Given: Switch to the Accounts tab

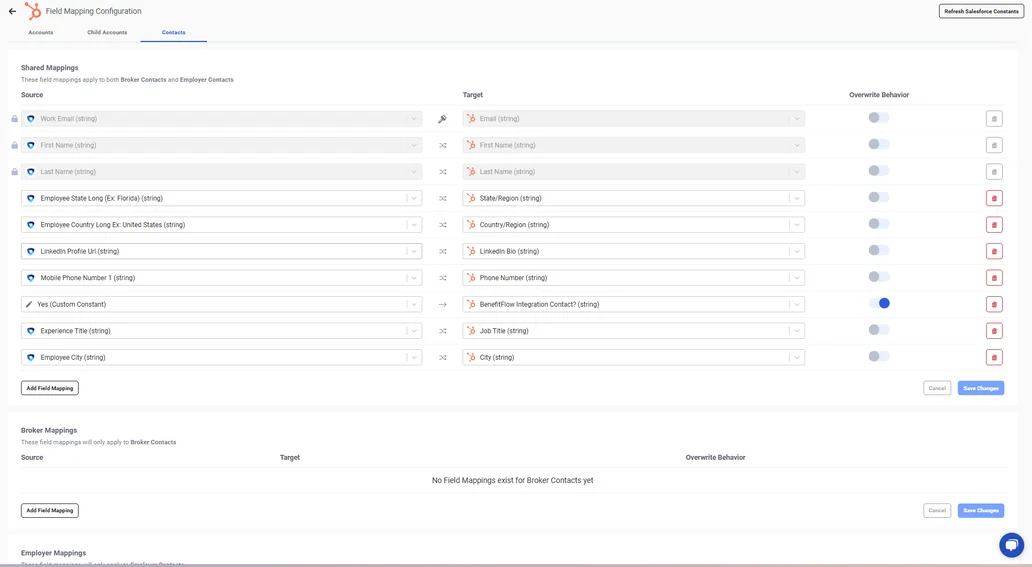Looking at the screenshot, I should pyautogui.click(x=41, y=32).
